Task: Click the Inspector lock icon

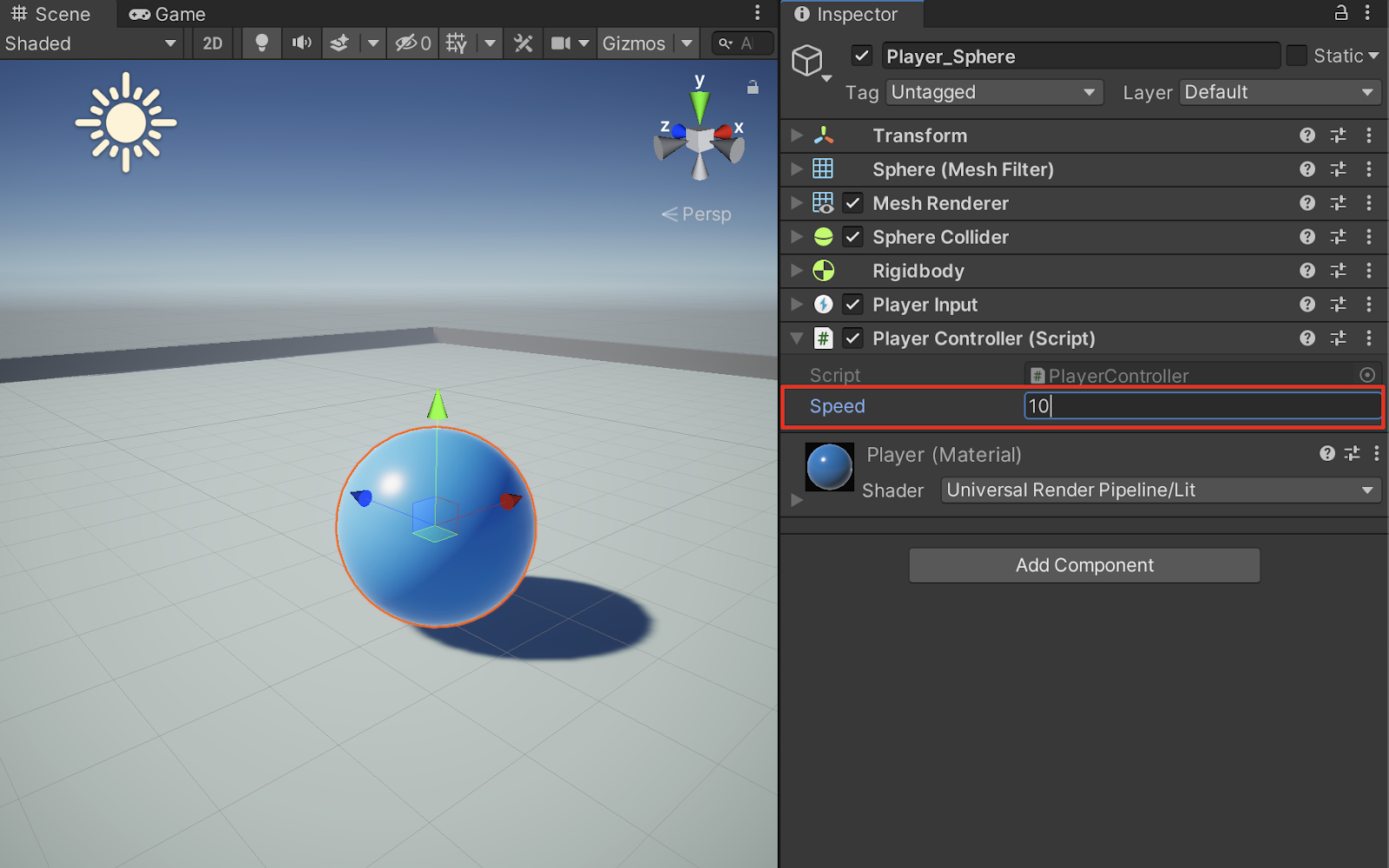Action: tap(1341, 13)
